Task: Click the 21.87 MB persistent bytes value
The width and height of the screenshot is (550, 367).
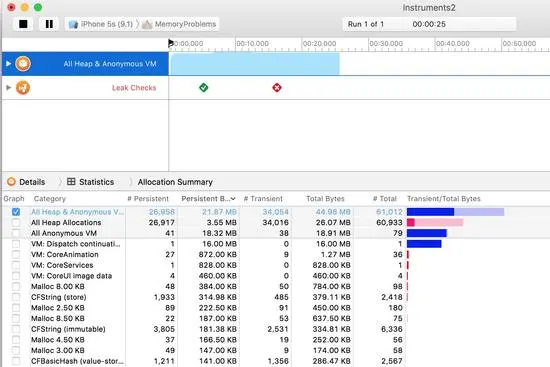Action: [x=219, y=212]
